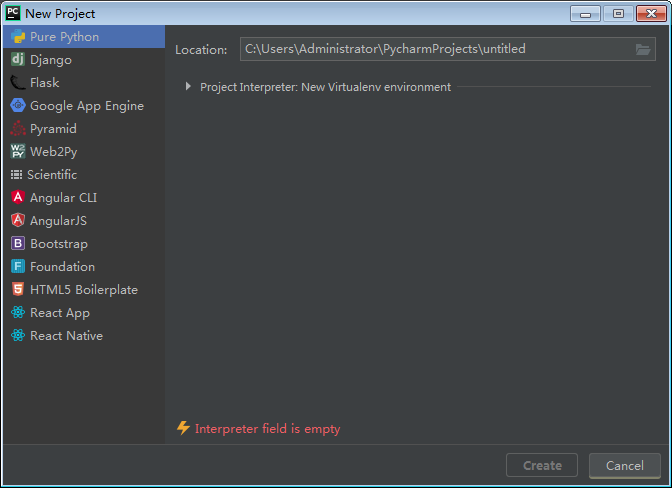Pick the React App icon
The width and height of the screenshot is (672, 488).
coord(17,313)
